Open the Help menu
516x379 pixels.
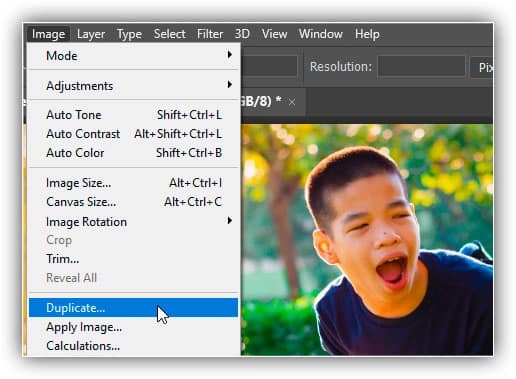click(x=367, y=34)
